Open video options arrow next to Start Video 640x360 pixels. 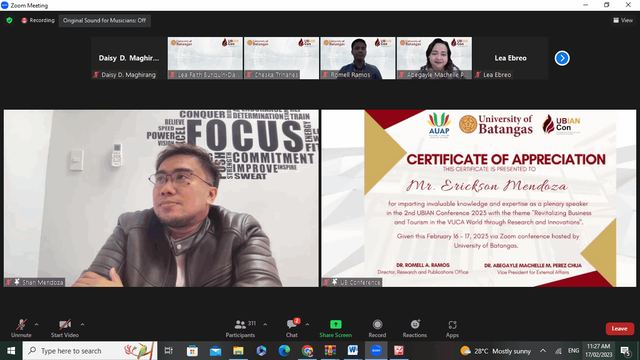pyautogui.click(x=82, y=324)
